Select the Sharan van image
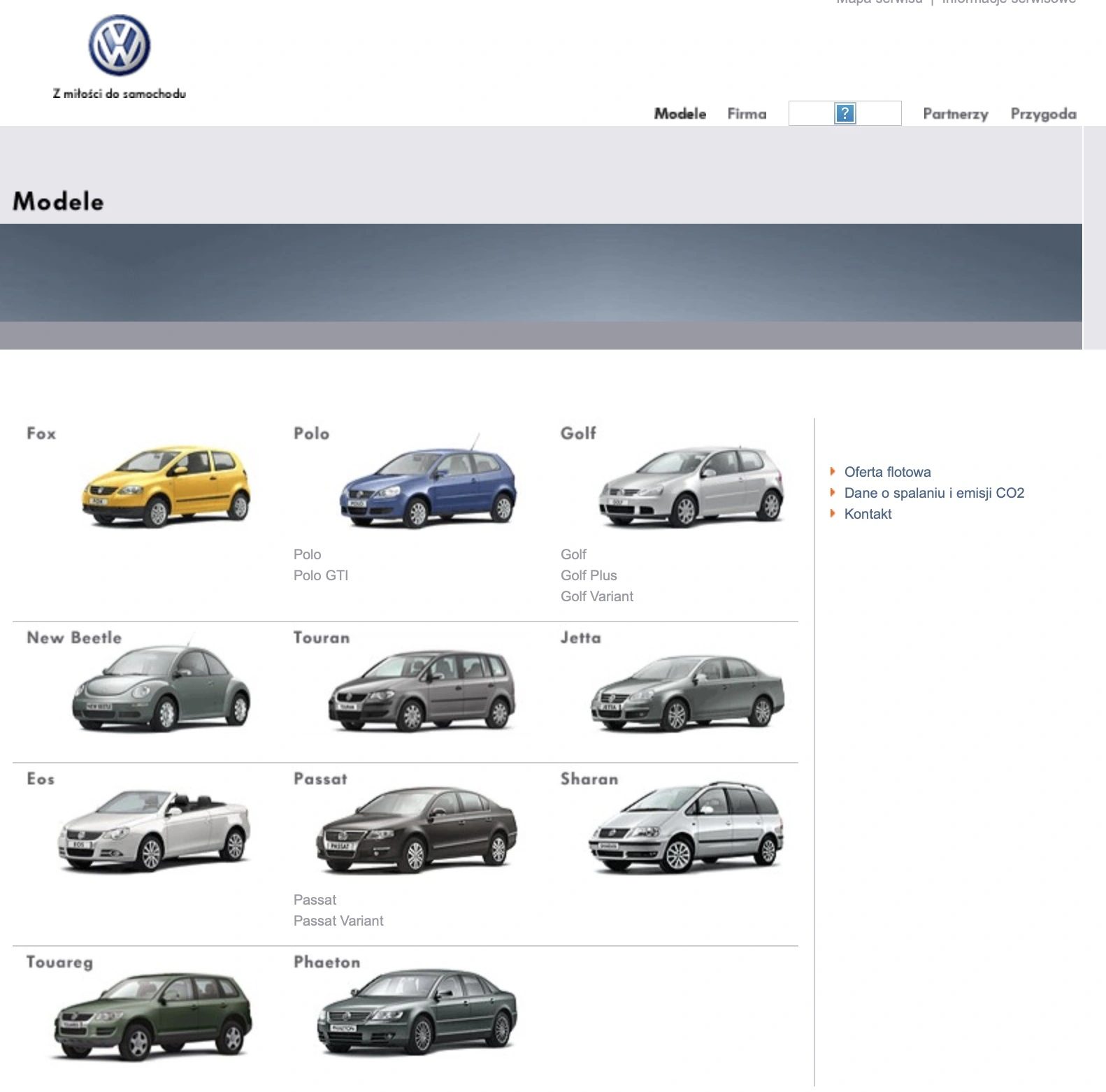Screen dimensions: 1106x1092 (687, 828)
